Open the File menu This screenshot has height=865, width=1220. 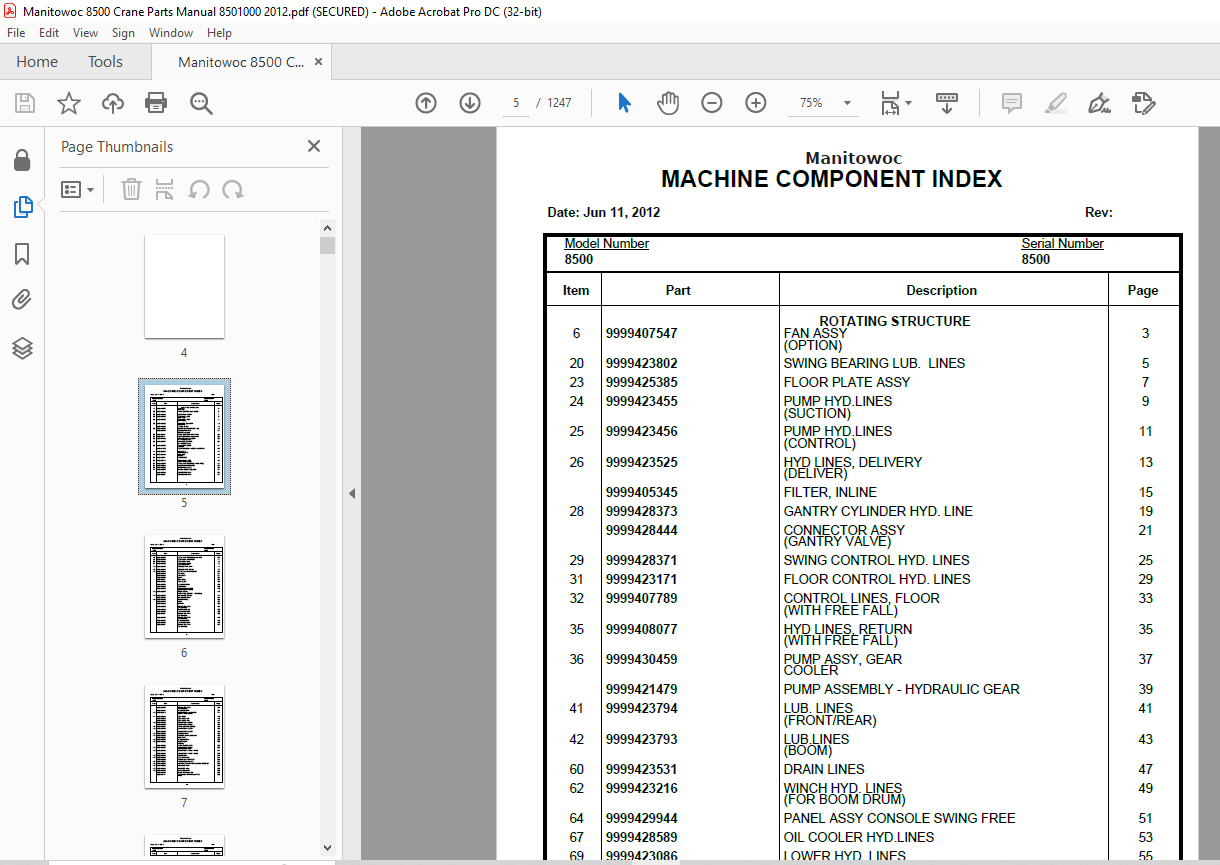16,33
